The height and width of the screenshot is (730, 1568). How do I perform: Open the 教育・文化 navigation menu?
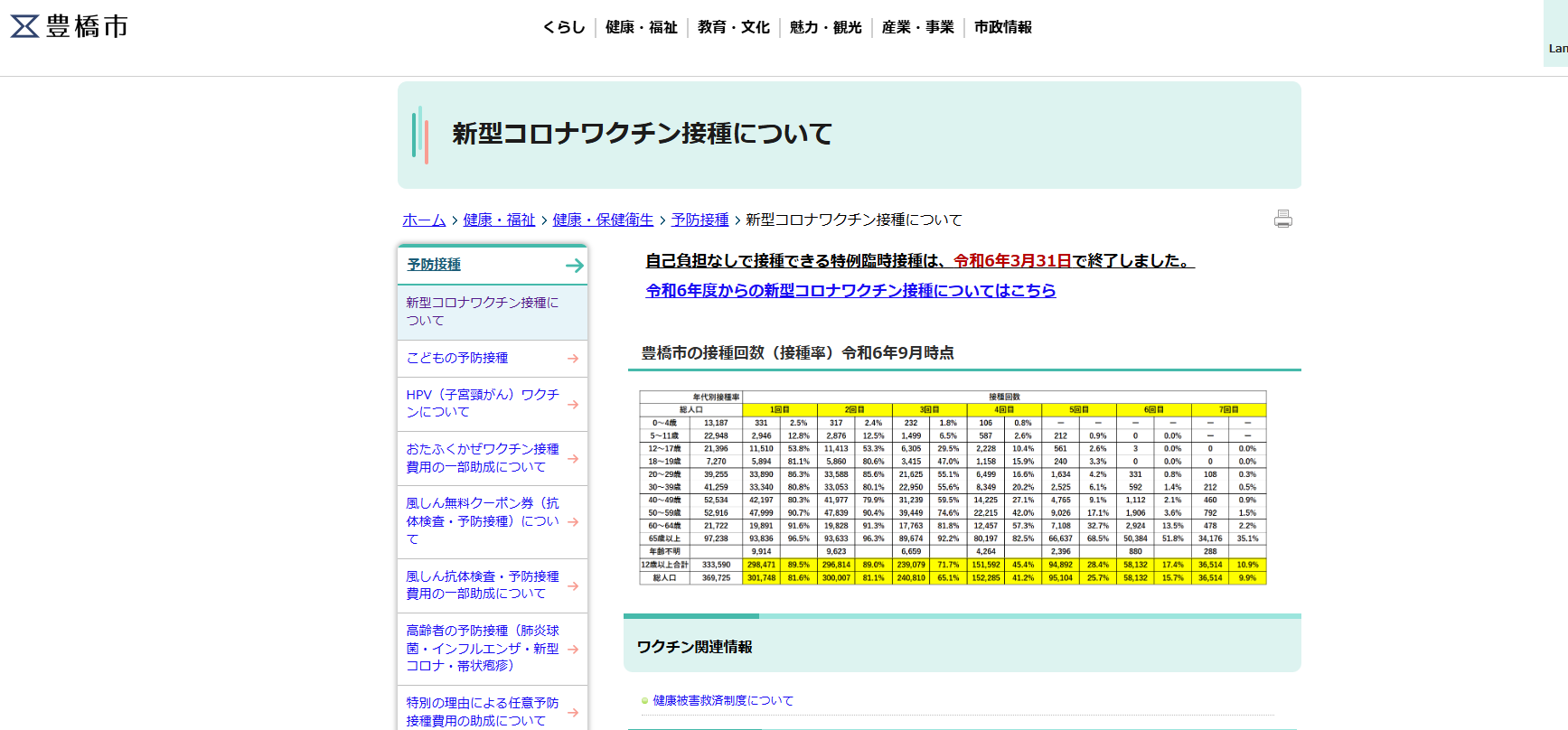[x=734, y=27]
